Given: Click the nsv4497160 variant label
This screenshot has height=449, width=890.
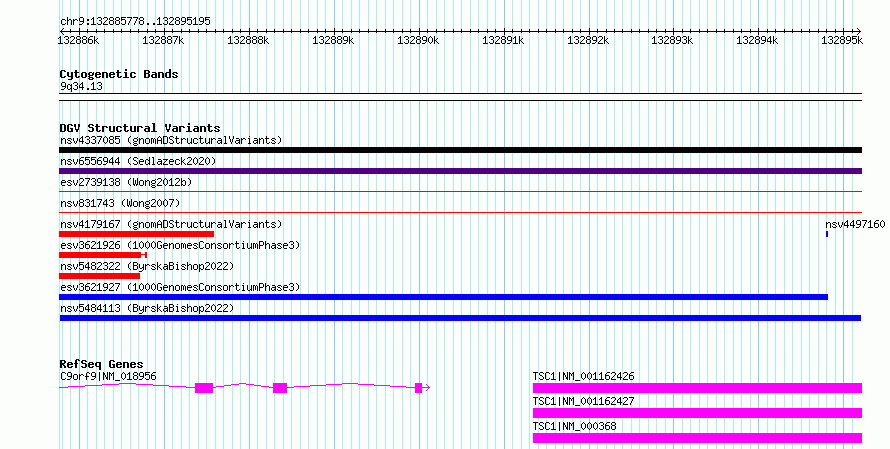Looking at the screenshot, I should (x=855, y=224).
